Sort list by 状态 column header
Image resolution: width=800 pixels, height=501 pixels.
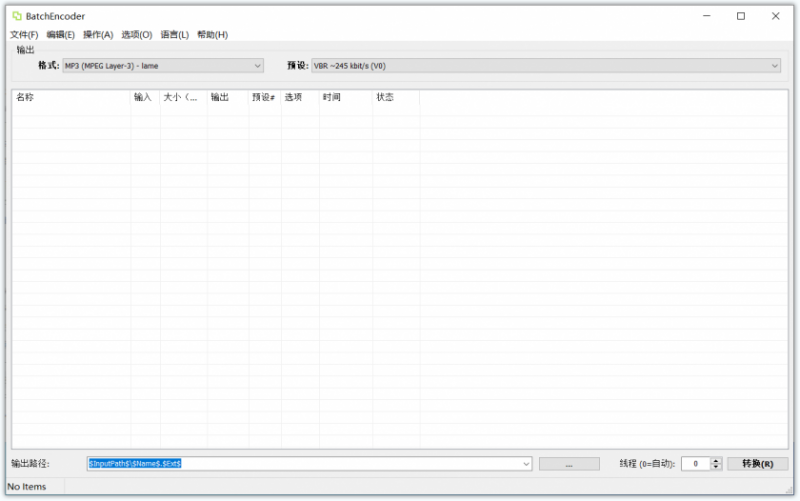tap(396, 97)
